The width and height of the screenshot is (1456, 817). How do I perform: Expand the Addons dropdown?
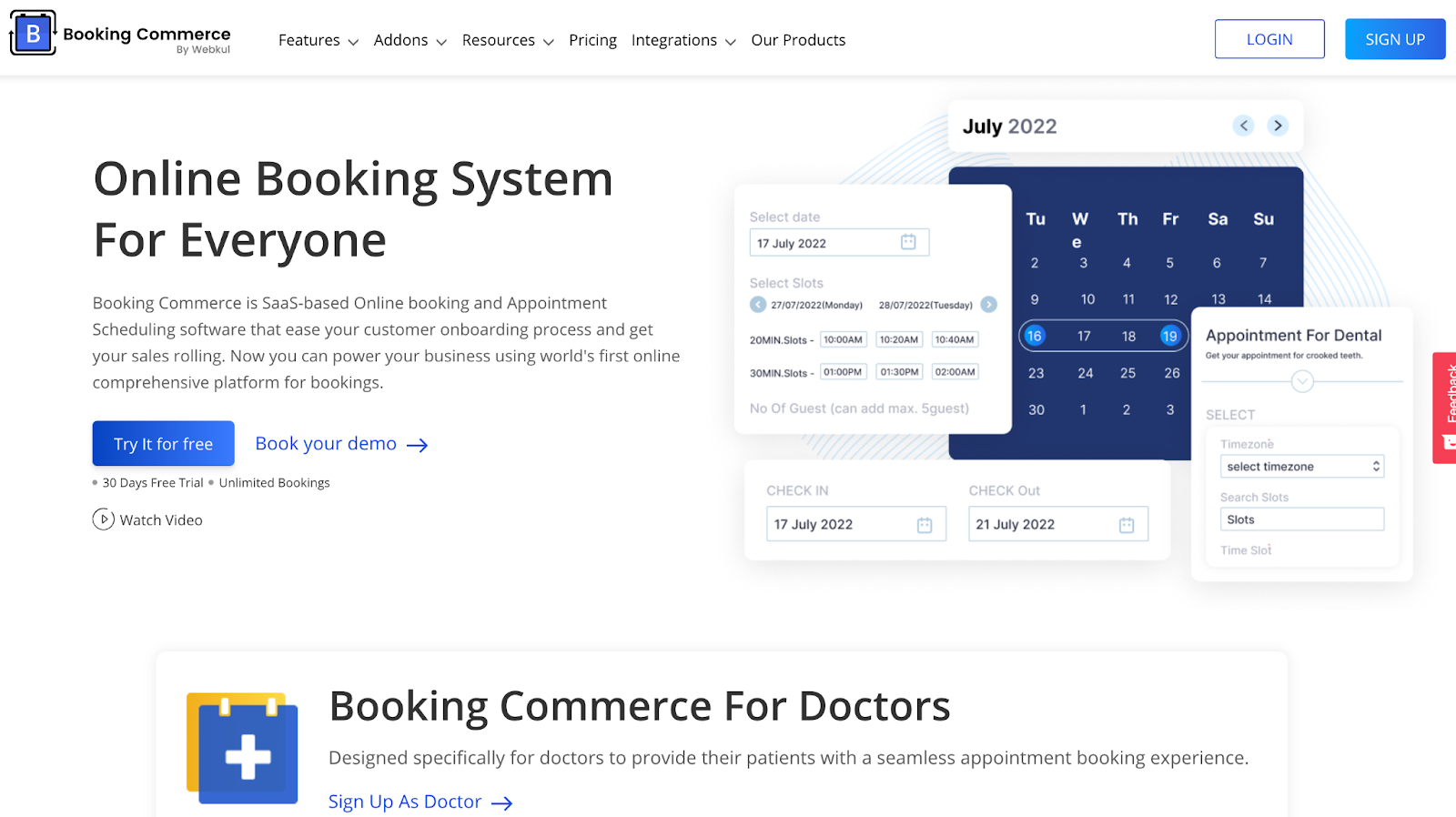pos(410,40)
